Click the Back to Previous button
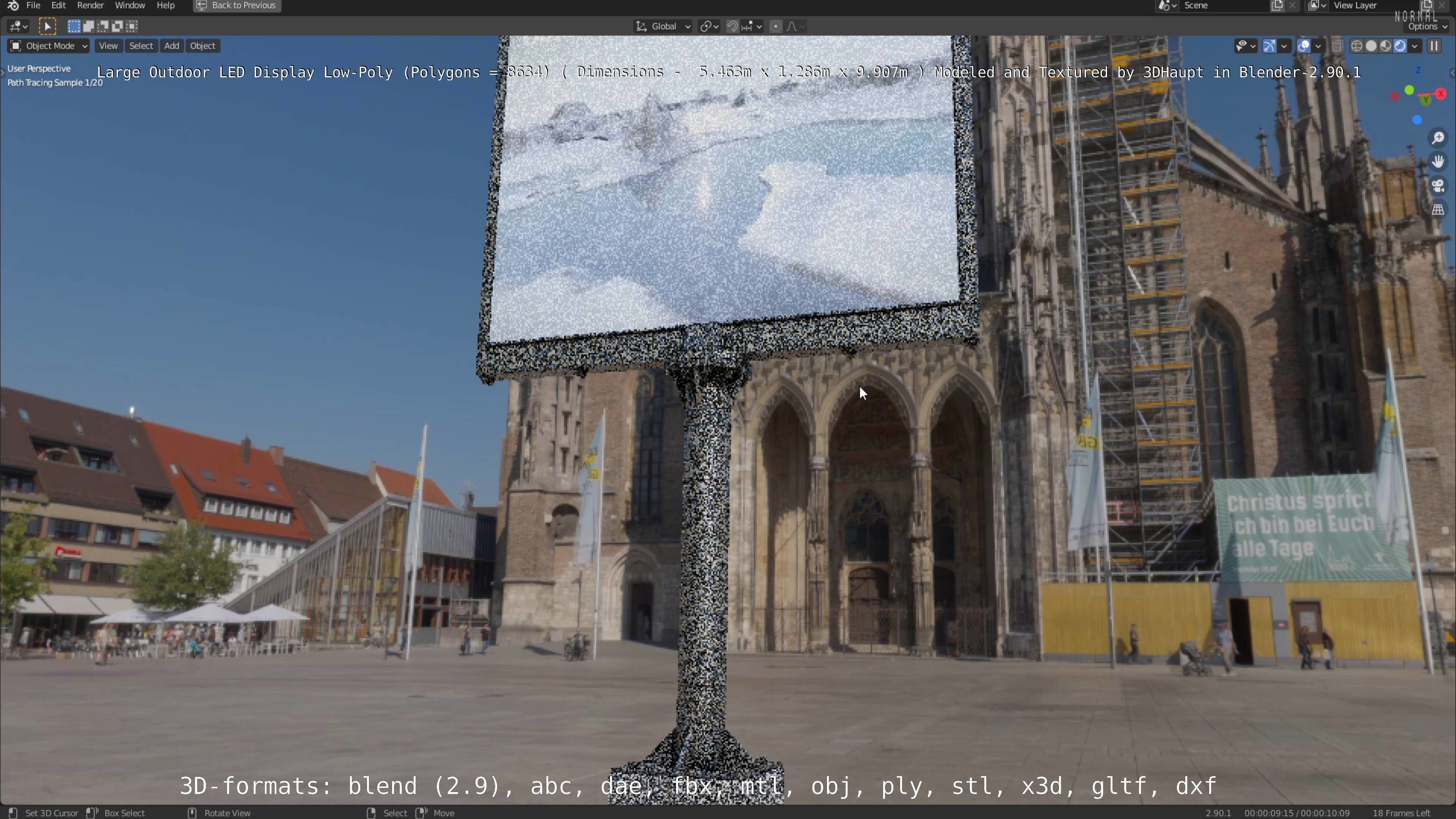1456x819 pixels. (237, 6)
